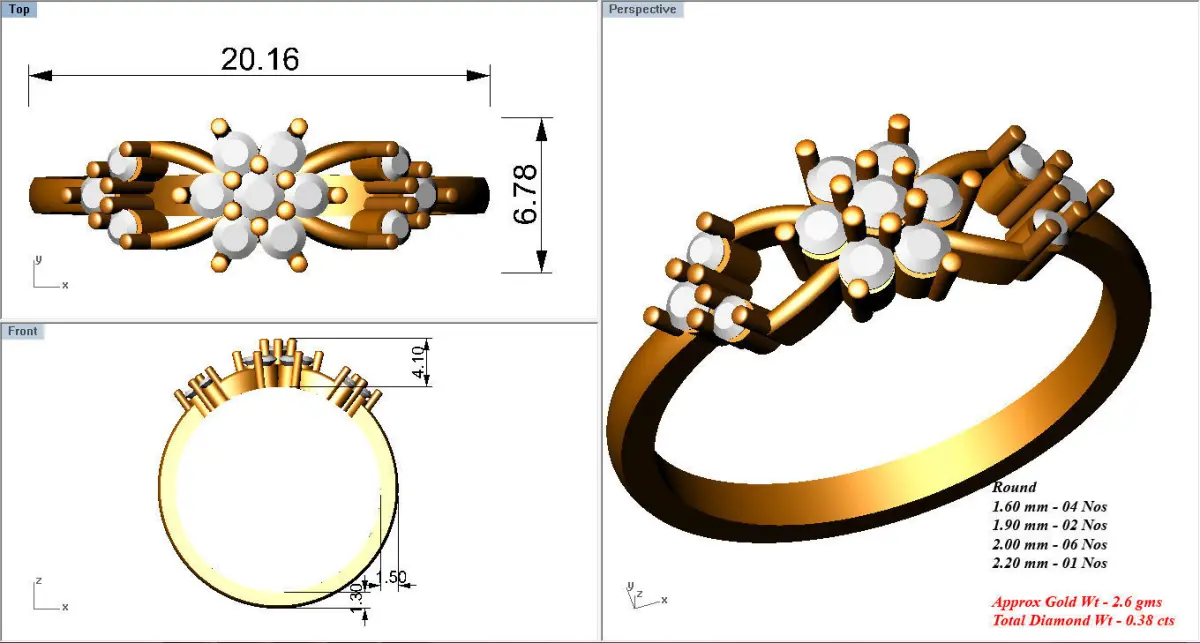Click the '2.00 mm - 06 Nos' line
Screen dimensions: 1200x643
point(1049,544)
